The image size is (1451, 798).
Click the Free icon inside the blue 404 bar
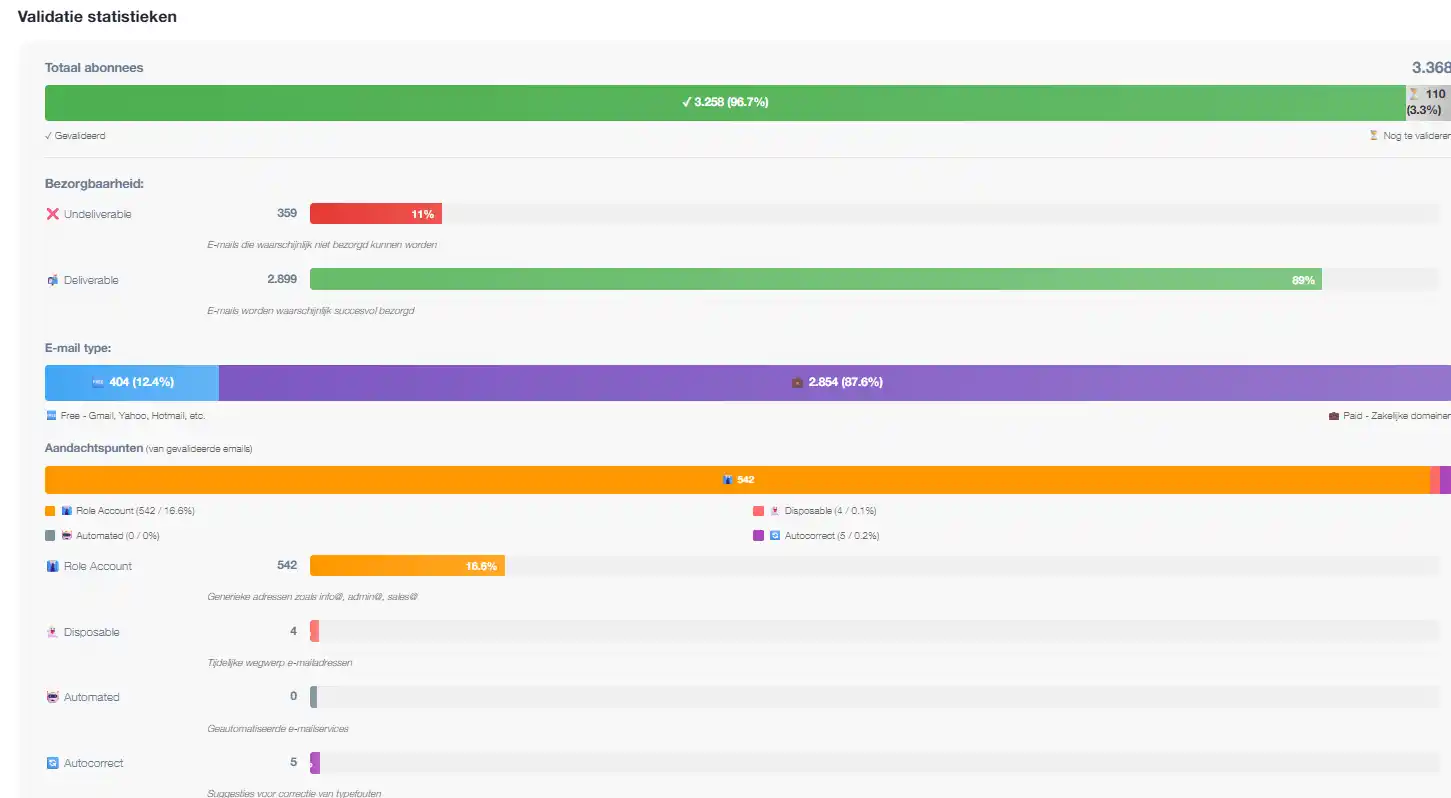point(98,382)
